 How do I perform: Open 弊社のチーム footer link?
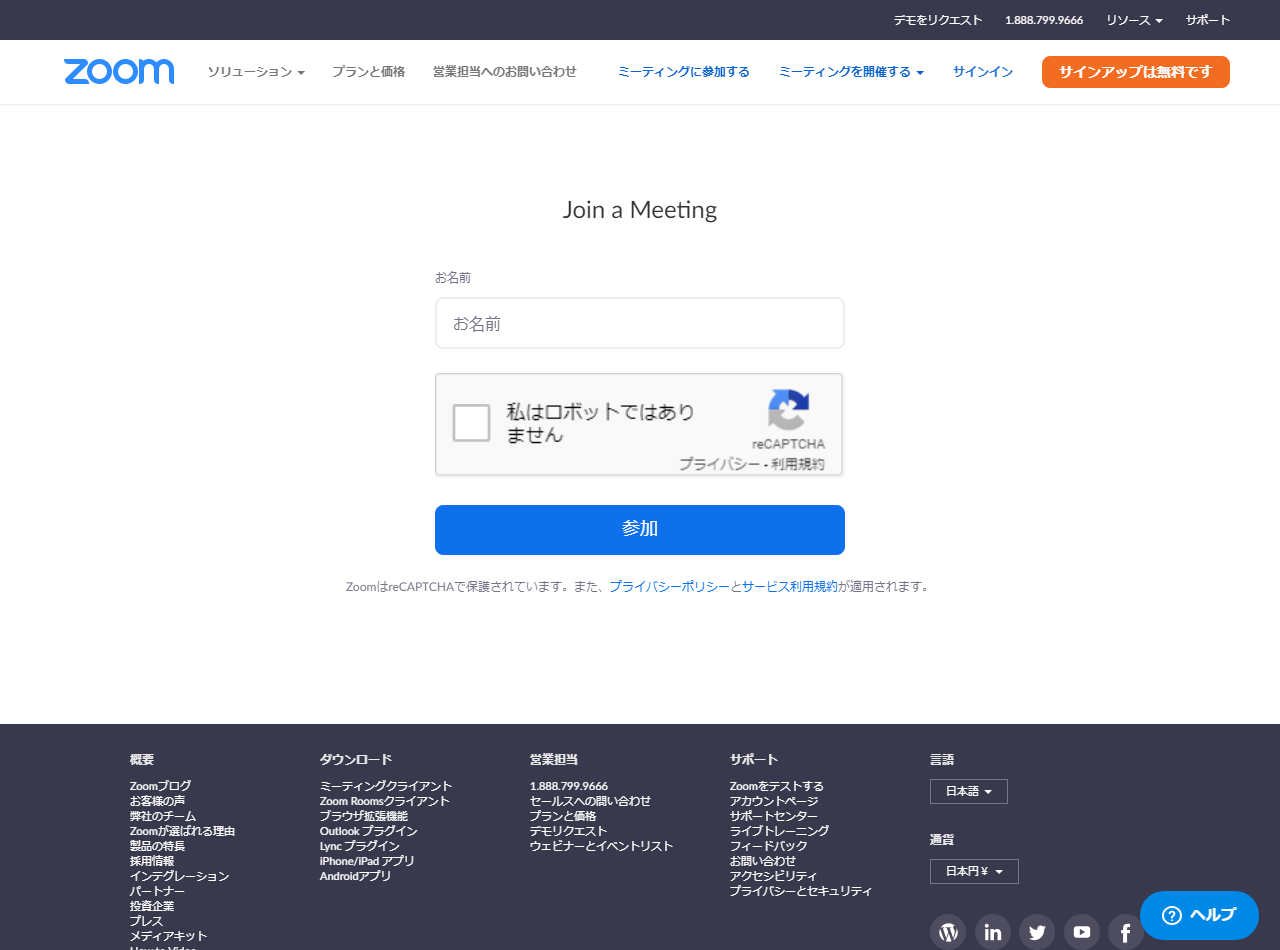pos(163,816)
